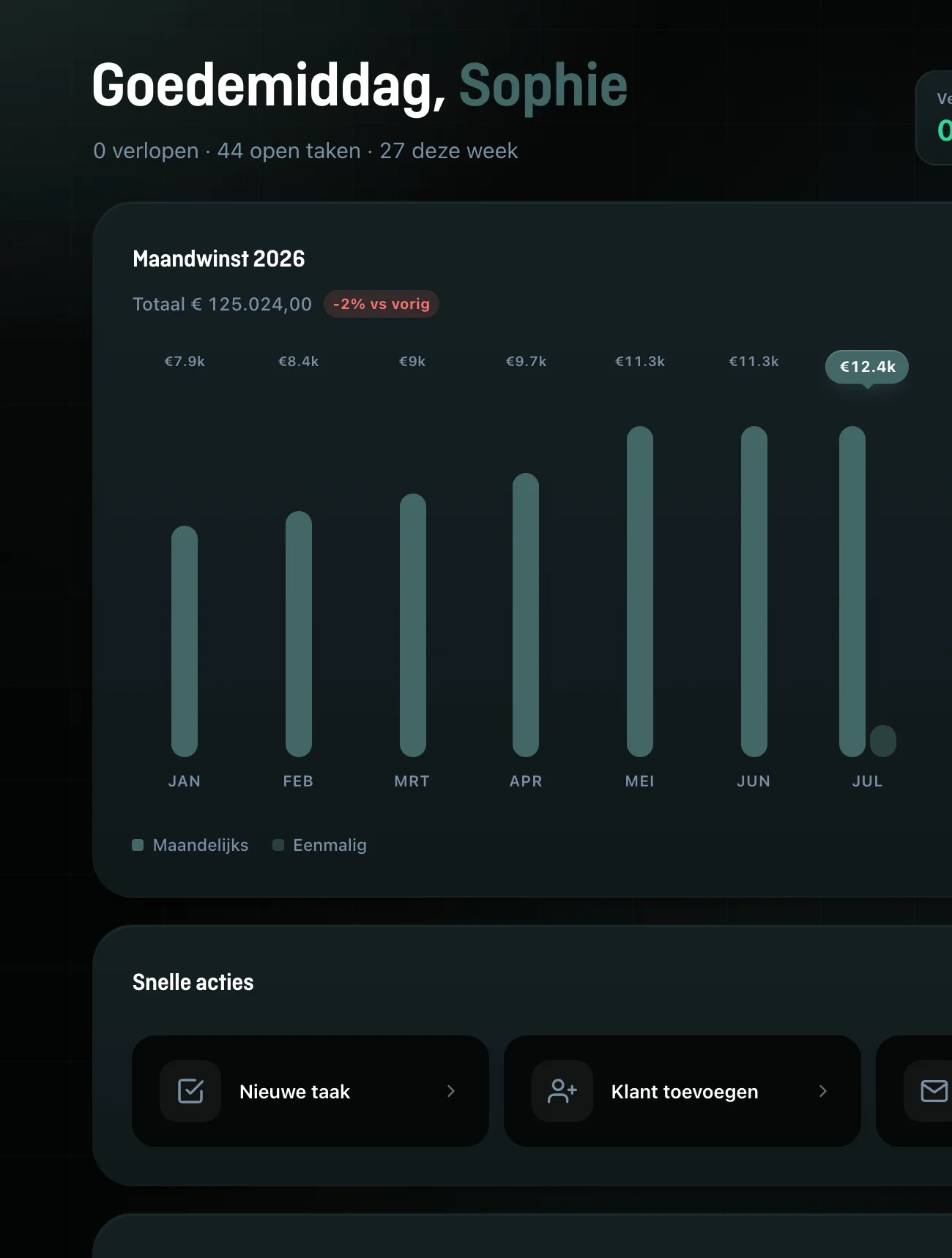
Task: Click the Snelle acties heading
Action: [x=193, y=982]
